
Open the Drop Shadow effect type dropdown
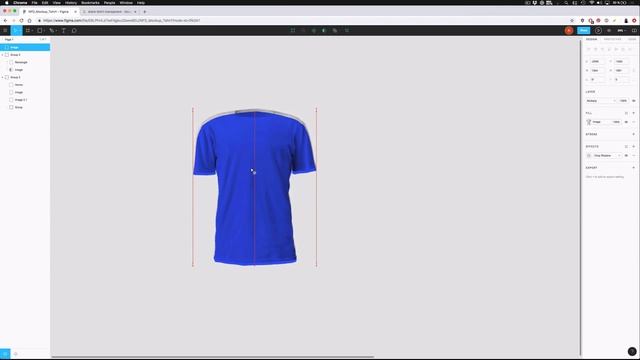point(607,156)
